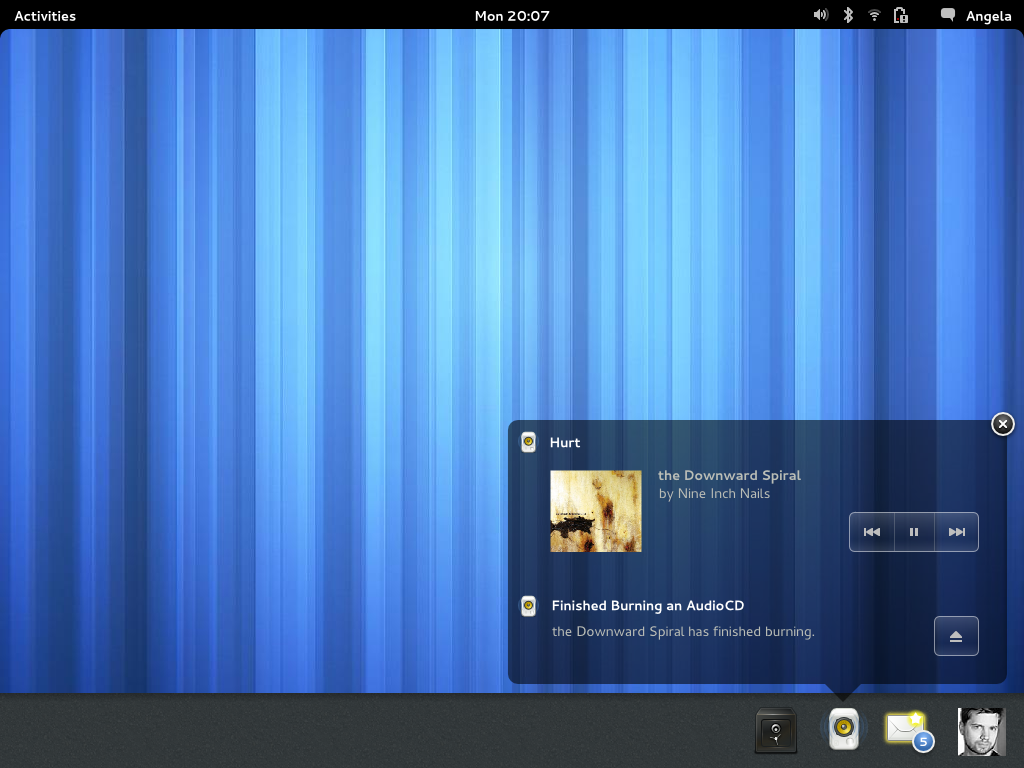Pause the currently playing track

[913, 531]
